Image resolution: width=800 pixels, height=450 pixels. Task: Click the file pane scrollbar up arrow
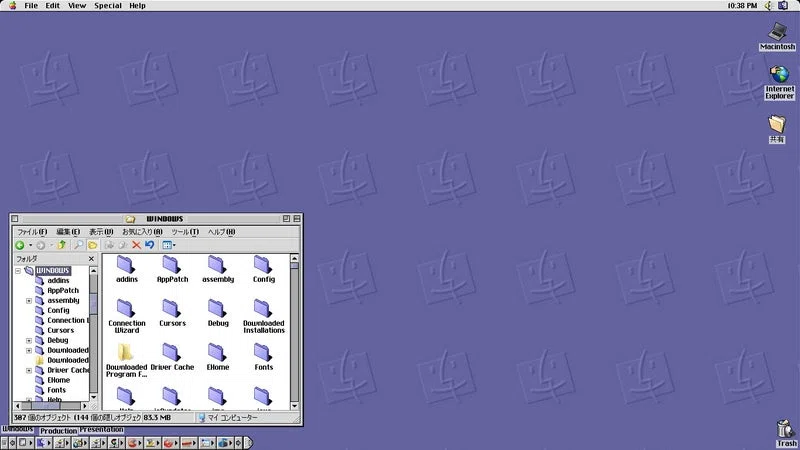pos(294,258)
